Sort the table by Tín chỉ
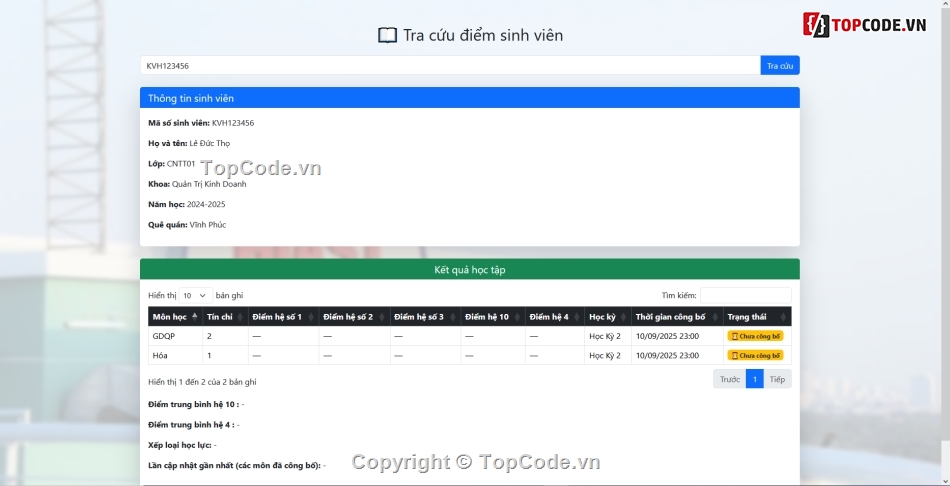Viewport: 950px width, 486px height. (220, 317)
